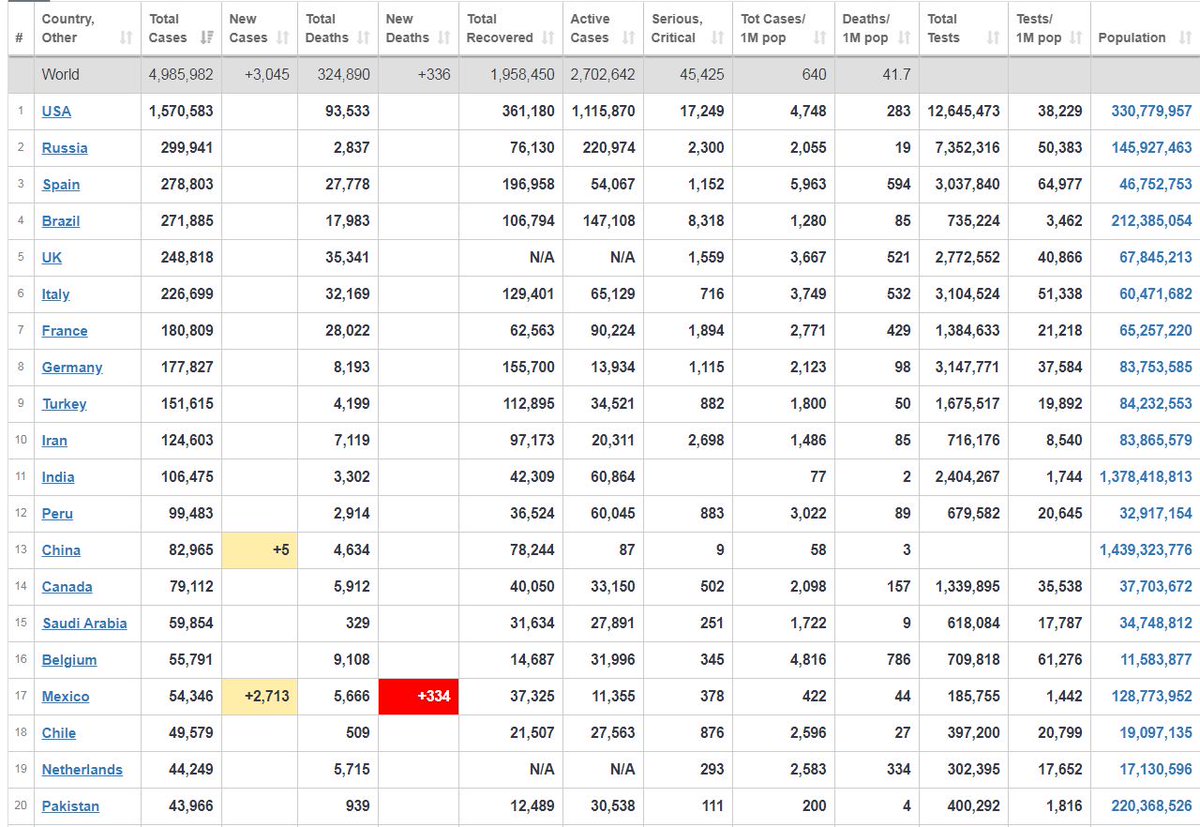
Task: Open the Germany country link
Action: pos(72,367)
